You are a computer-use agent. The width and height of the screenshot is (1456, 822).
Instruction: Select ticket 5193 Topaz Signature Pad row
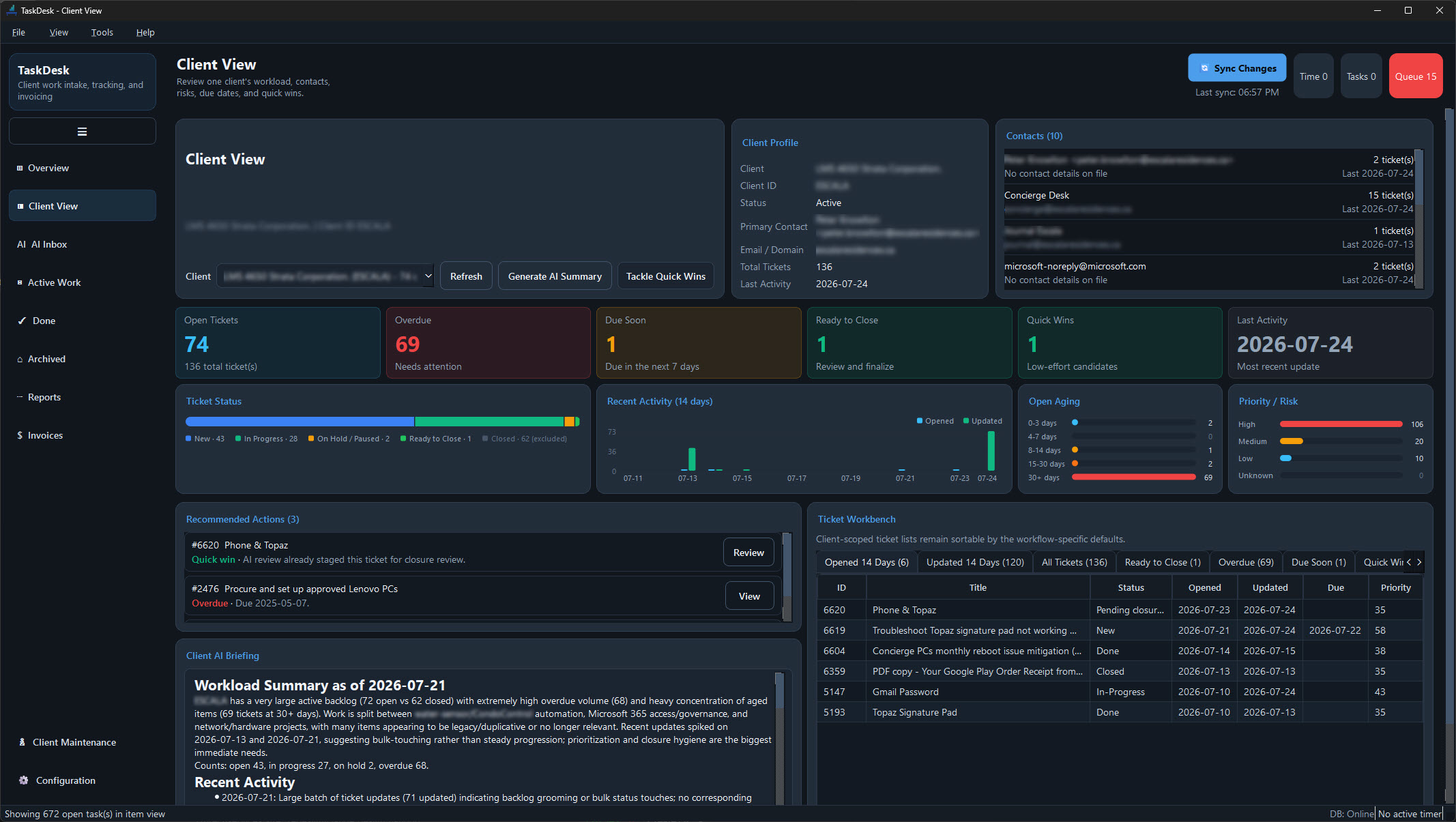(x=1120, y=713)
